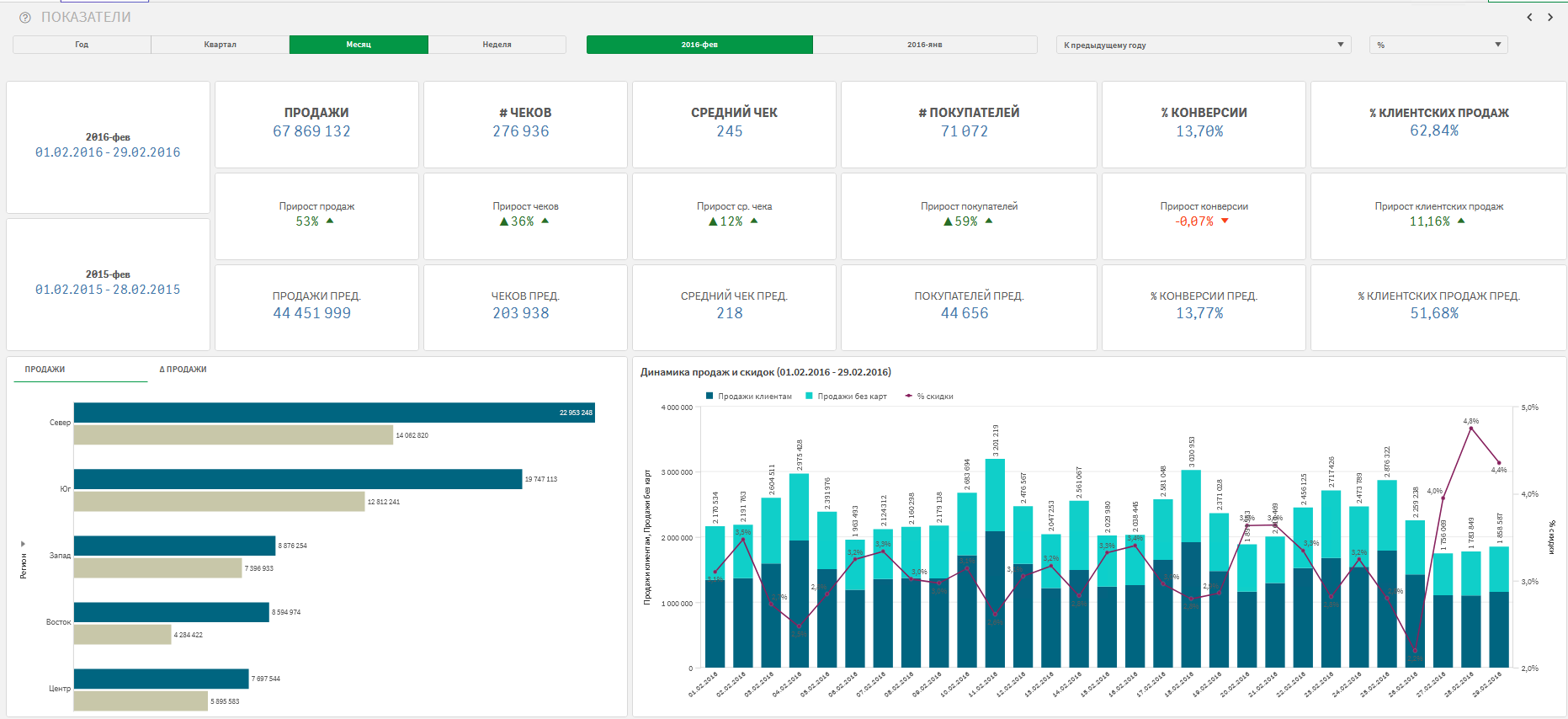This screenshot has width=1568, height=719.
Task: Click the green up arrow beside 11,16%
Action: 1461,221
